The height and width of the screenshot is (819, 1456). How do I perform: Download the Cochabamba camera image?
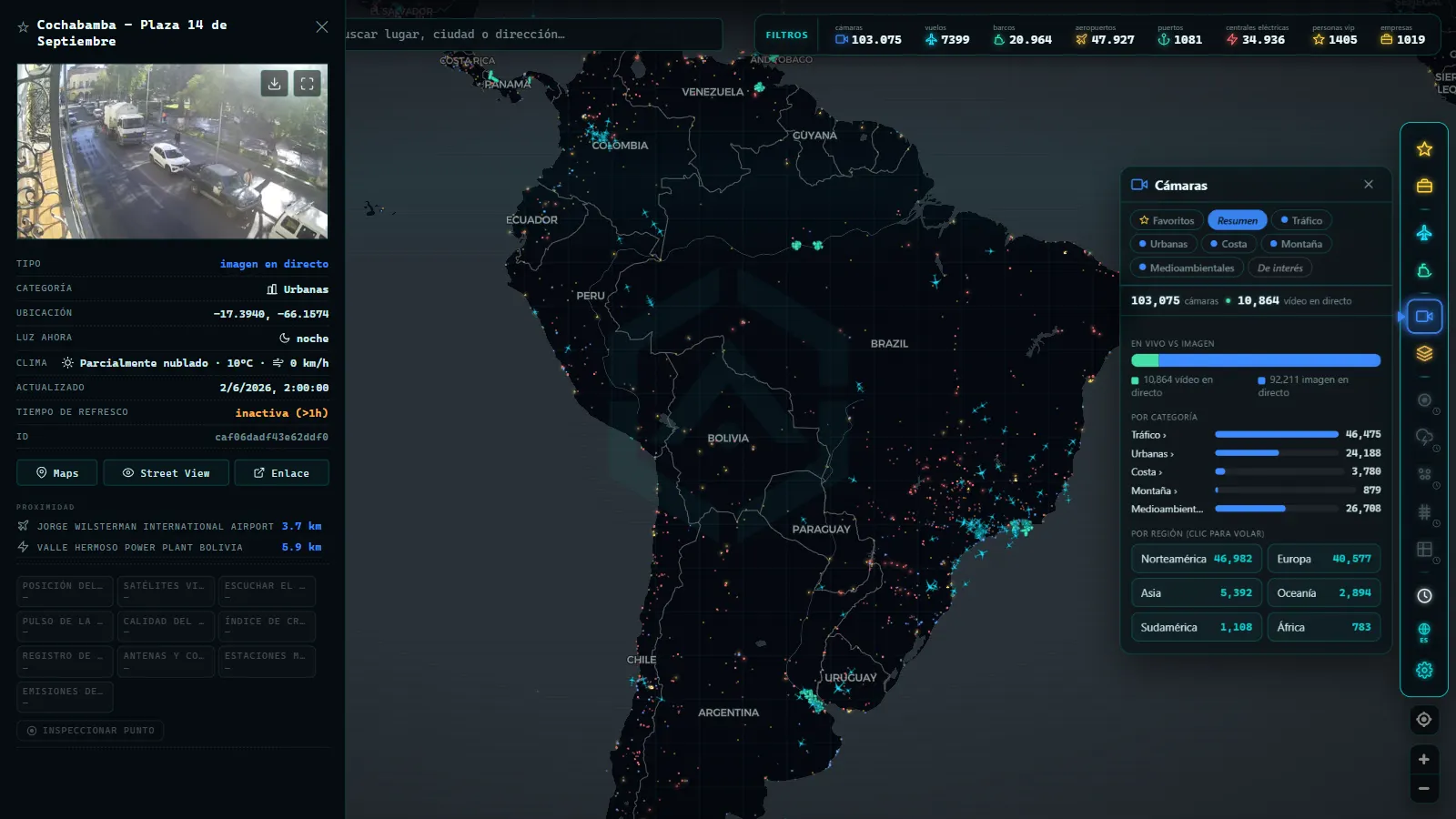(x=274, y=84)
